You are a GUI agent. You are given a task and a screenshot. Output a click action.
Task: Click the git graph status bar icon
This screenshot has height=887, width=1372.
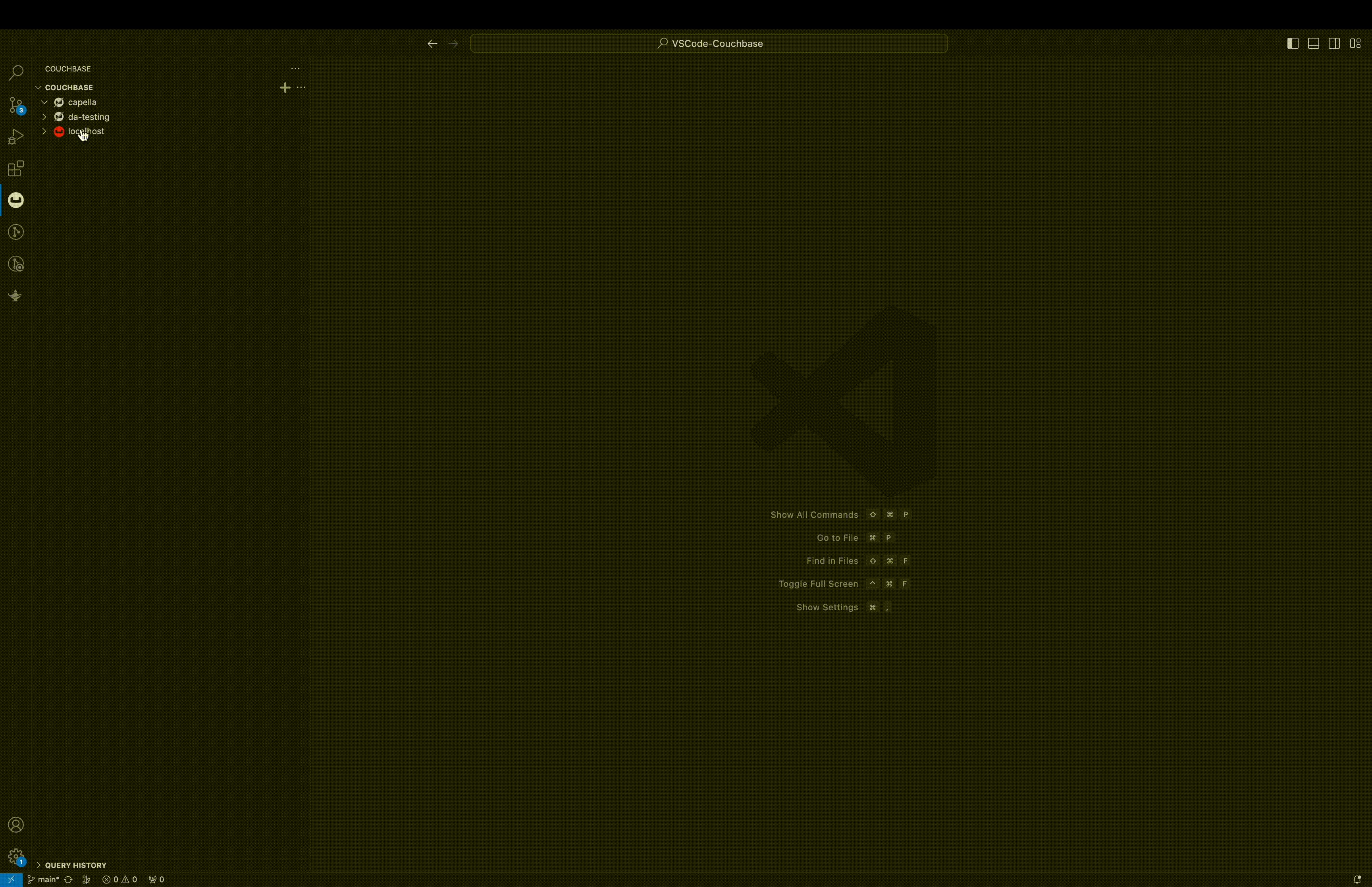87,879
